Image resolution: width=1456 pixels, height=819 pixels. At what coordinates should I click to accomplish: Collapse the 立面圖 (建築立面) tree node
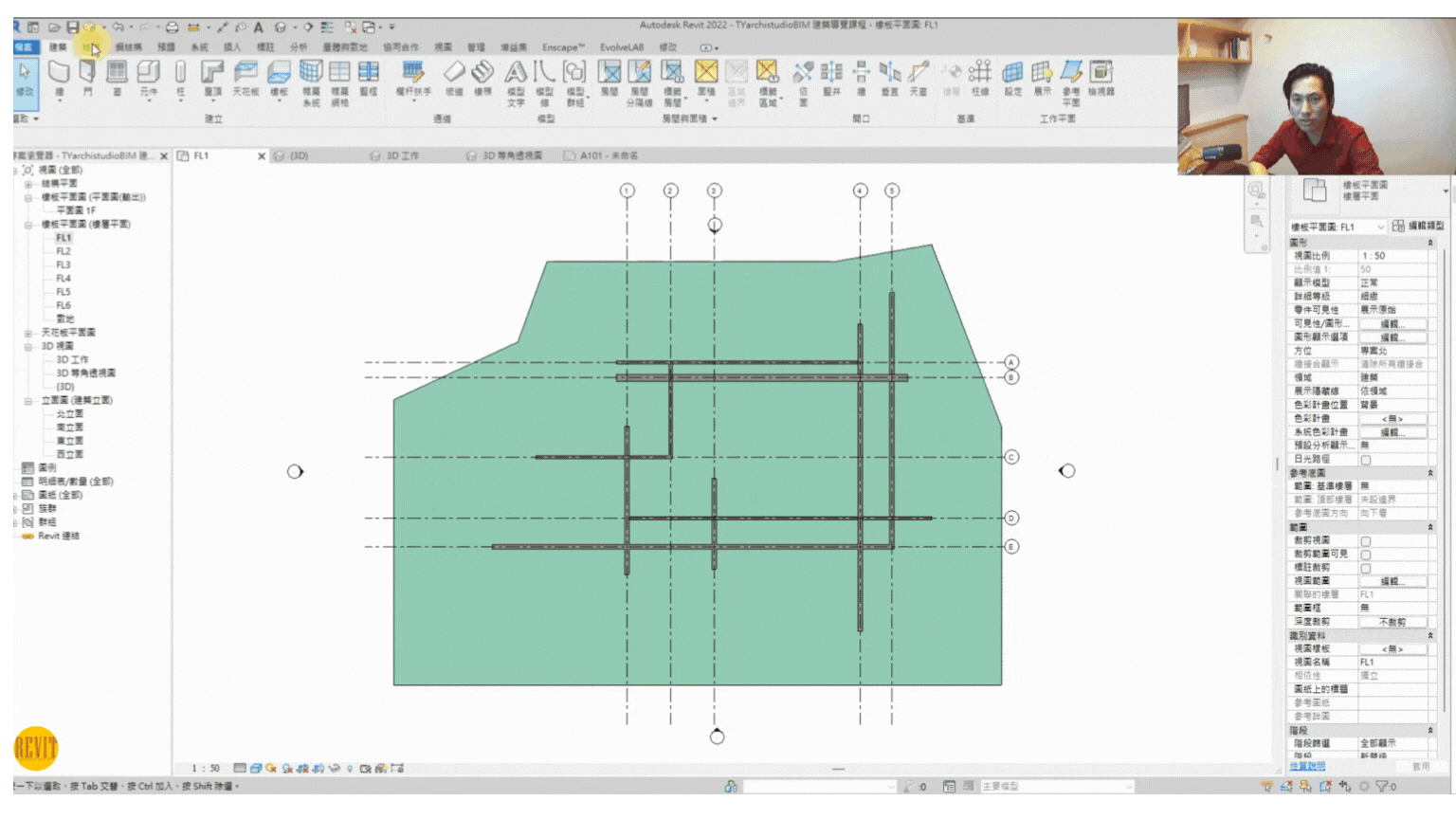(28, 401)
